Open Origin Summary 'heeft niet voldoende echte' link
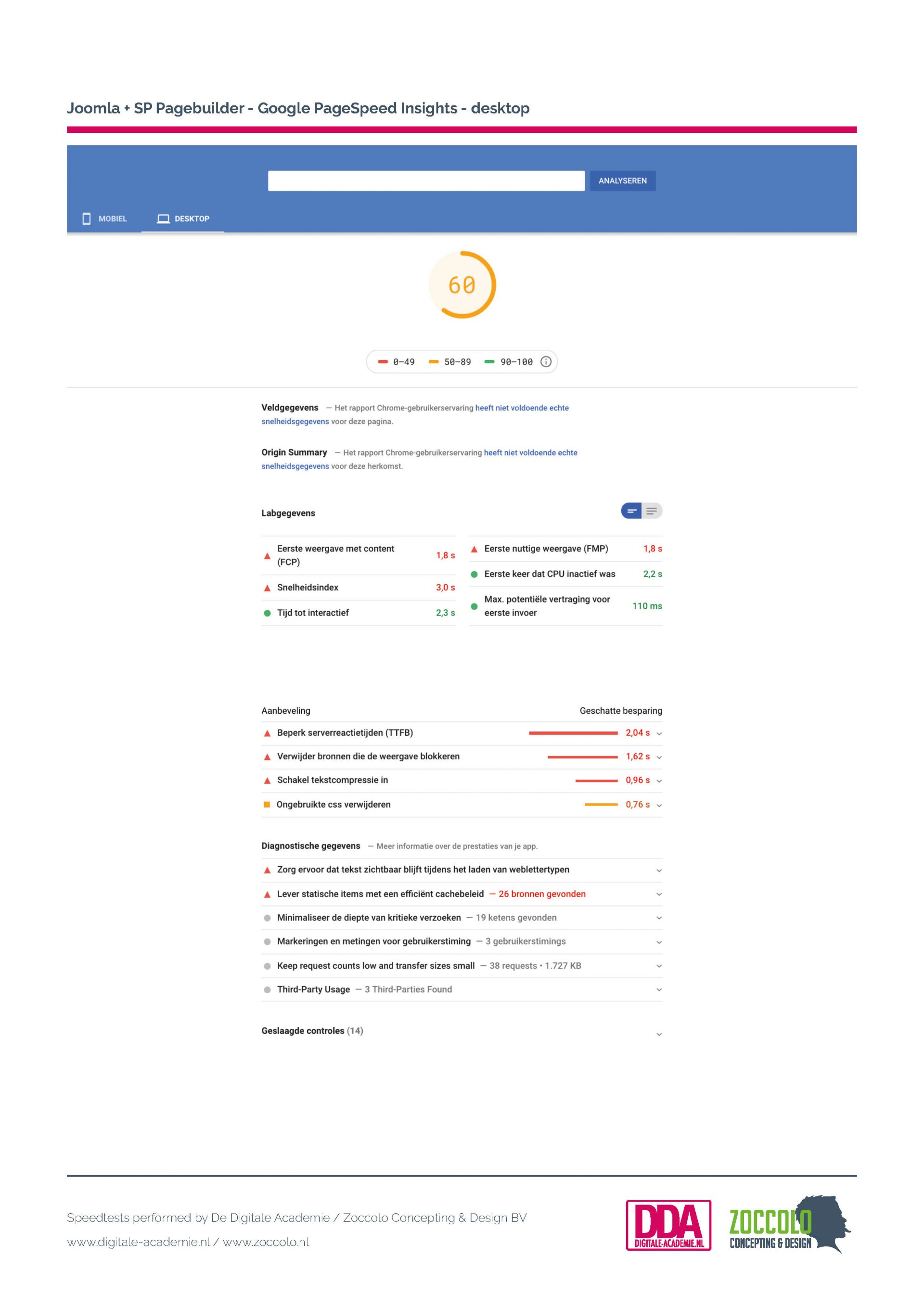Image resolution: width=924 pixels, height=1296 pixels. point(530,453)
